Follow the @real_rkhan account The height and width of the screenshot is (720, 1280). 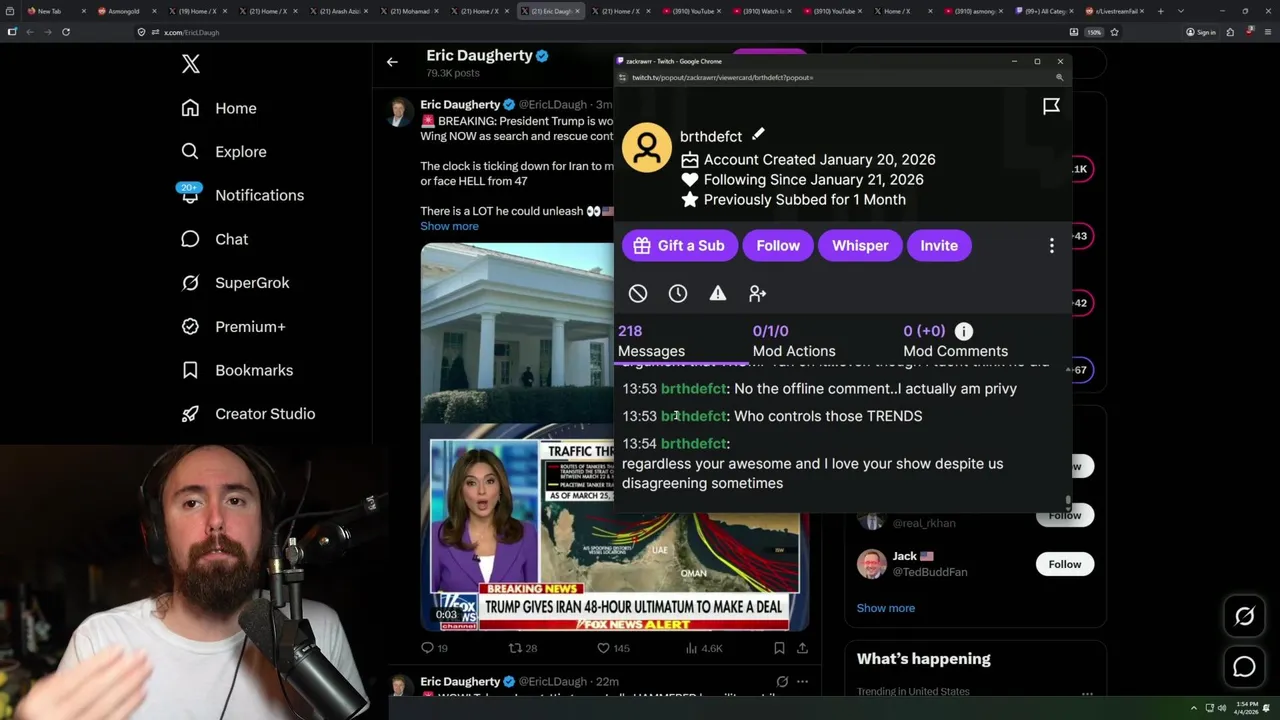point(1065,515)
